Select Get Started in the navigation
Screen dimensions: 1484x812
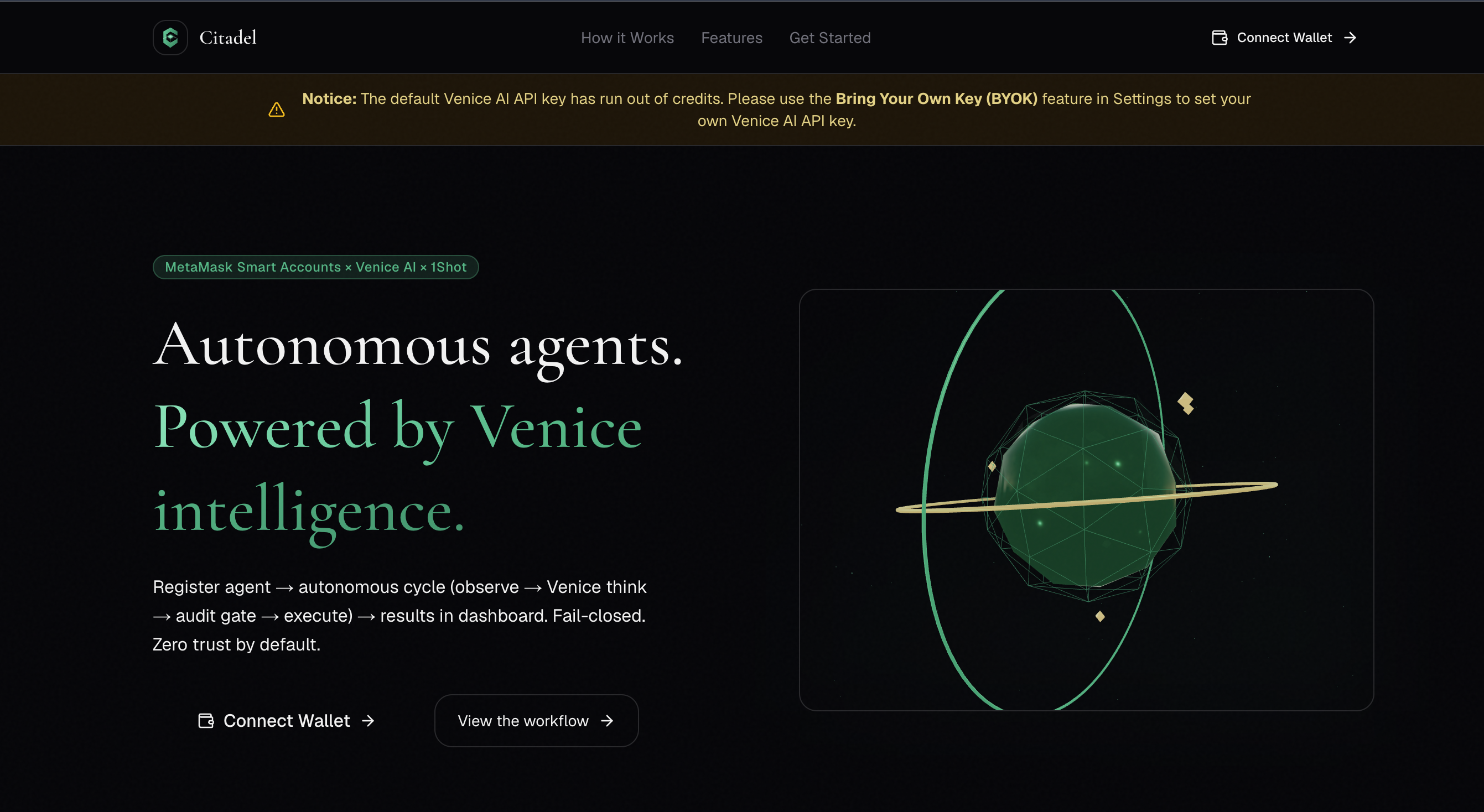pos(829,38)
